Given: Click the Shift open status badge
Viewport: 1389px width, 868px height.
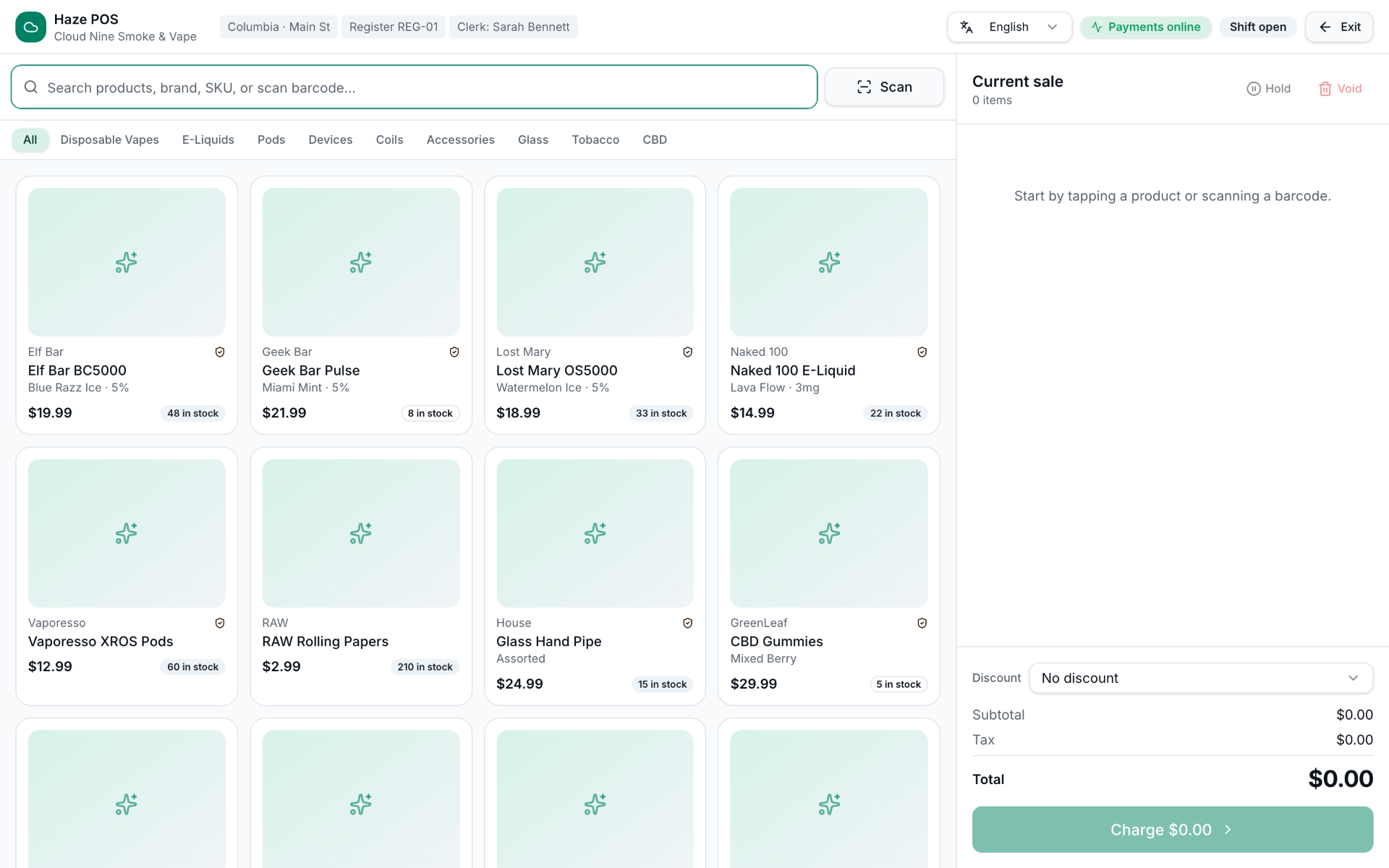Looking at the screenshot, I should coord(1258,27).
